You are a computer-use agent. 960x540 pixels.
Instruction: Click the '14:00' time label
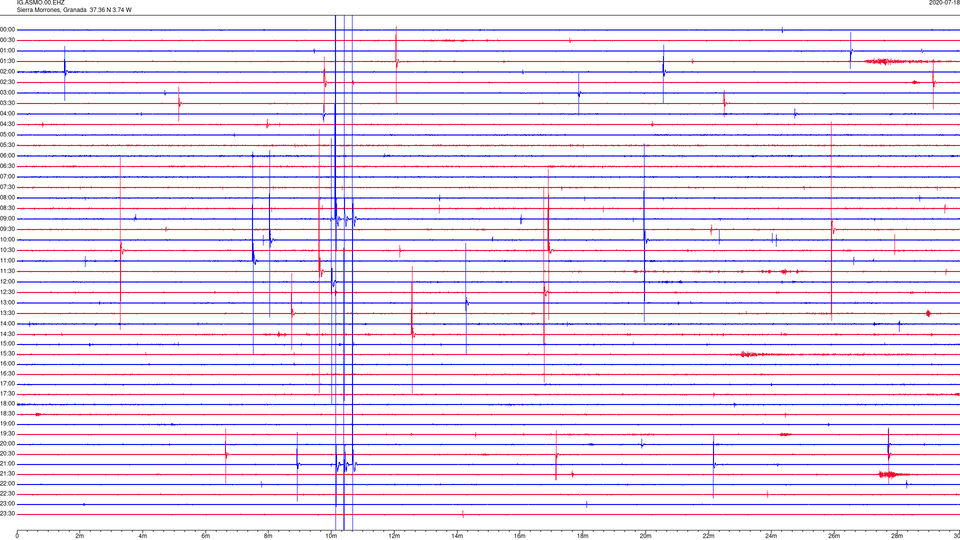8,323
